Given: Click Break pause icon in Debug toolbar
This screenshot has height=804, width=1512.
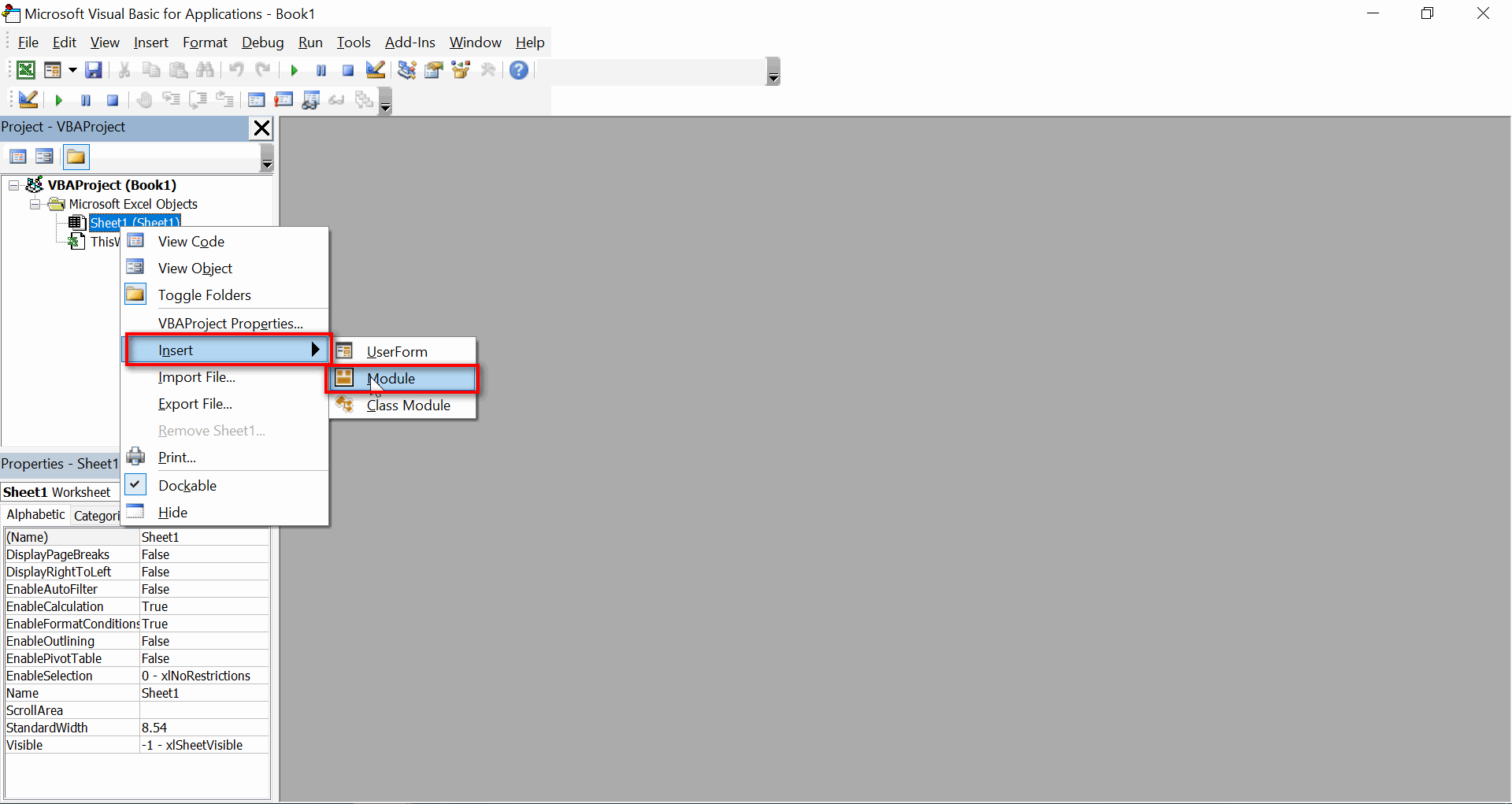Looking at the screenshot, I should (86, 100).
